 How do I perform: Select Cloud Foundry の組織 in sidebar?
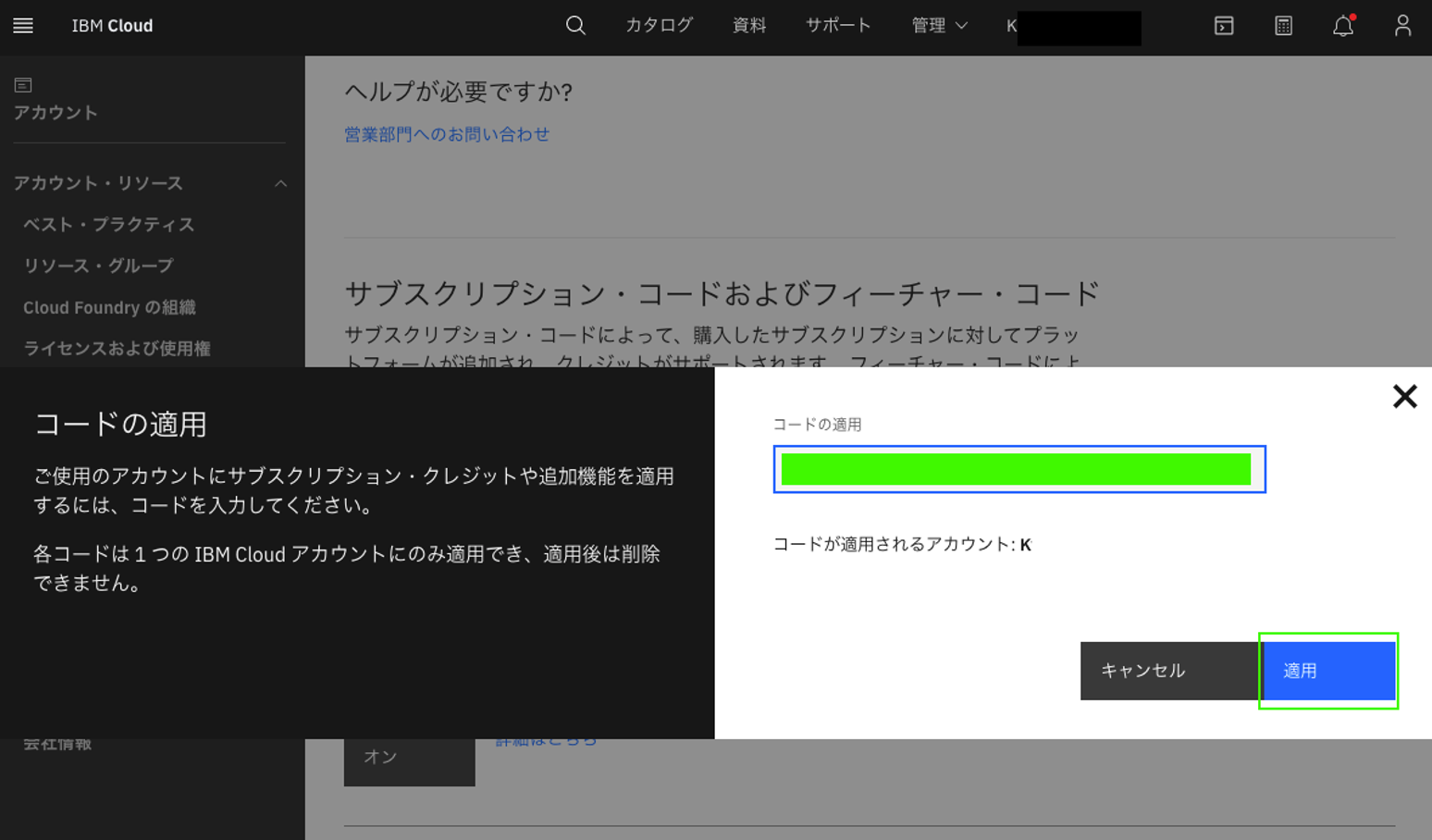pyautogui.click(x=109, y=307)
